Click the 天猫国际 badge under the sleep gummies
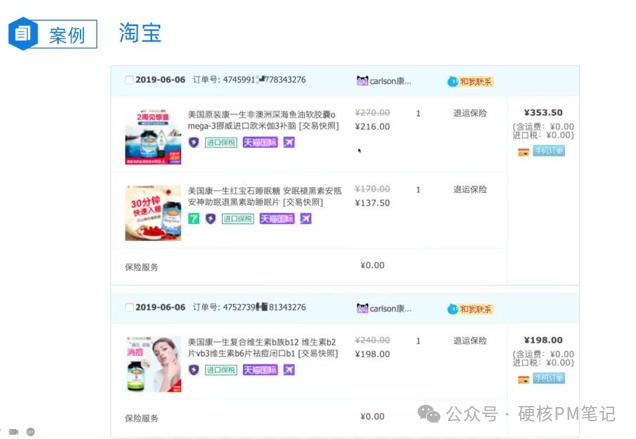This screenshot has width=636, height=439. (x=277, y=219)
